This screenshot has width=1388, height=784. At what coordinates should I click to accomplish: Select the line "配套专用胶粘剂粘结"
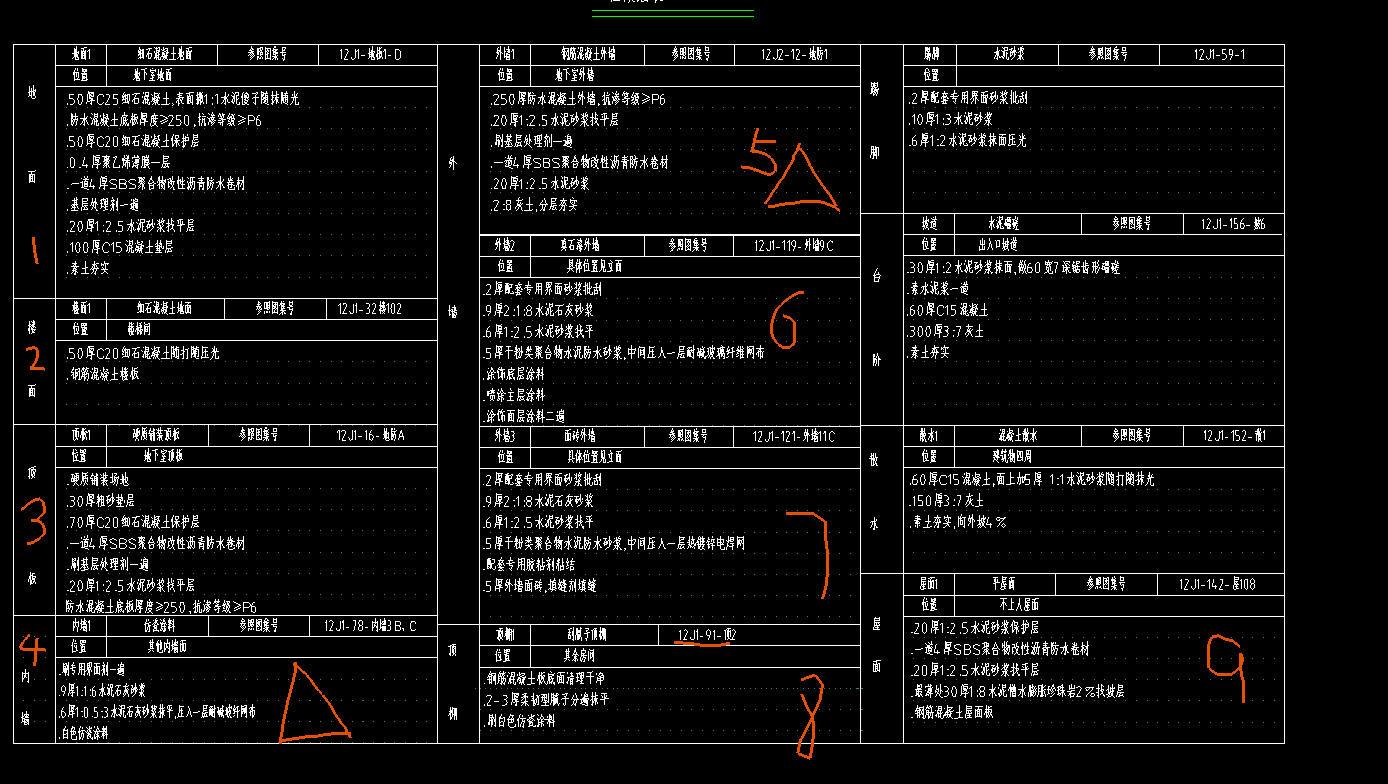coord(528,565)
